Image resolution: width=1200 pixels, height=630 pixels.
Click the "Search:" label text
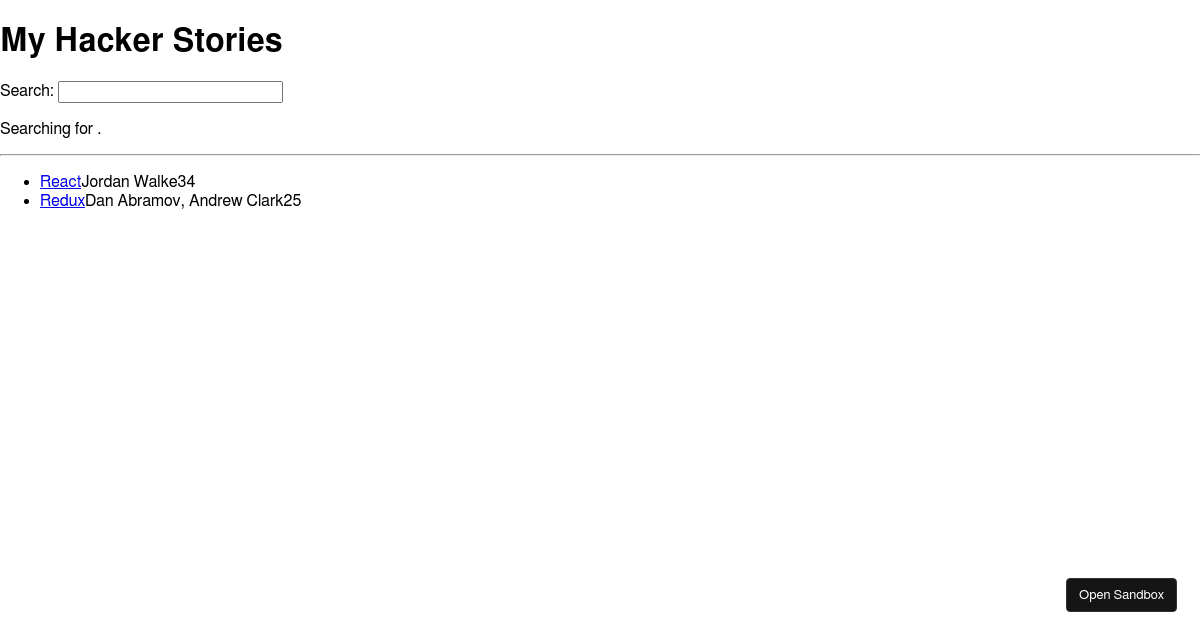27,91
